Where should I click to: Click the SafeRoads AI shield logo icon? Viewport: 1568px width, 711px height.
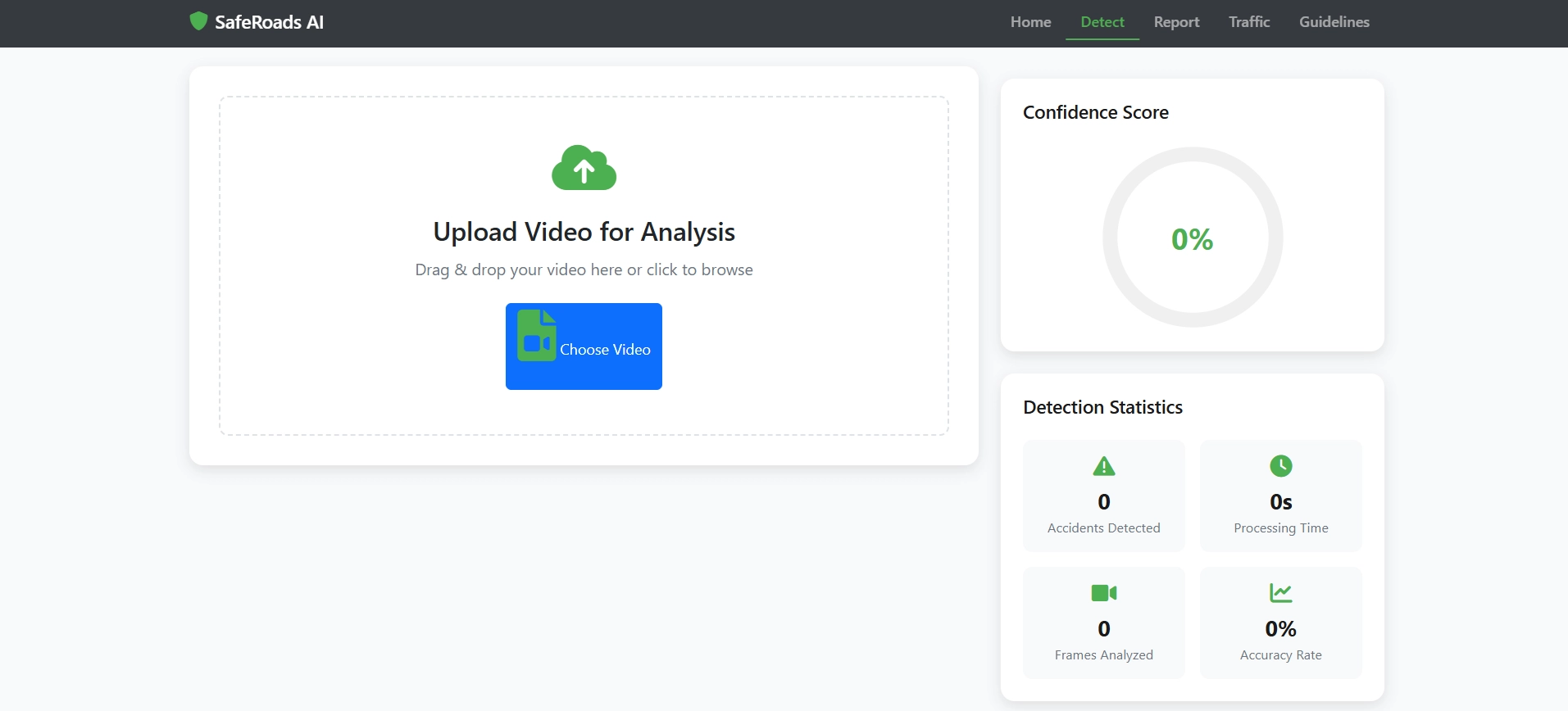tap(198, 21)
